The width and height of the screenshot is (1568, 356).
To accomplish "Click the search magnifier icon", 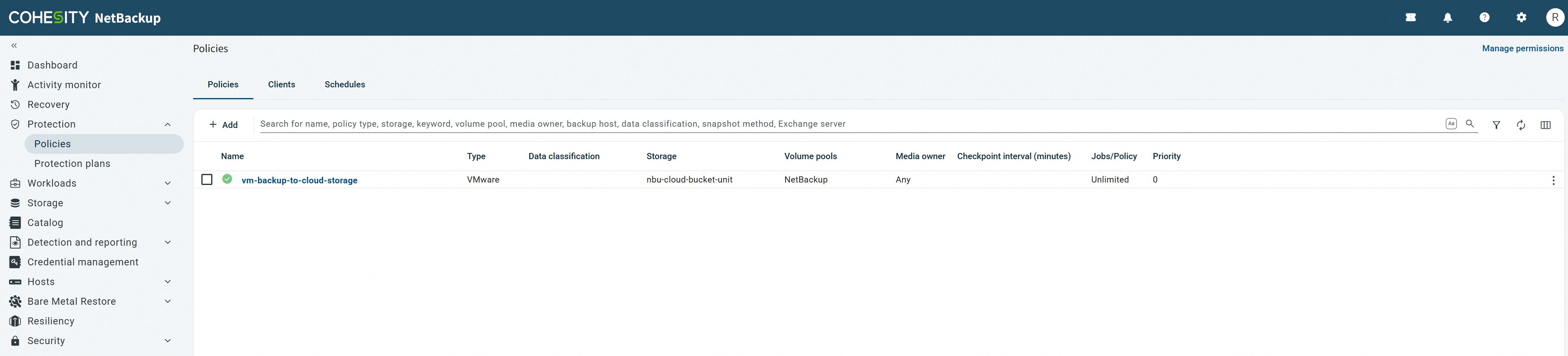I will click(x=1470, y=123).
